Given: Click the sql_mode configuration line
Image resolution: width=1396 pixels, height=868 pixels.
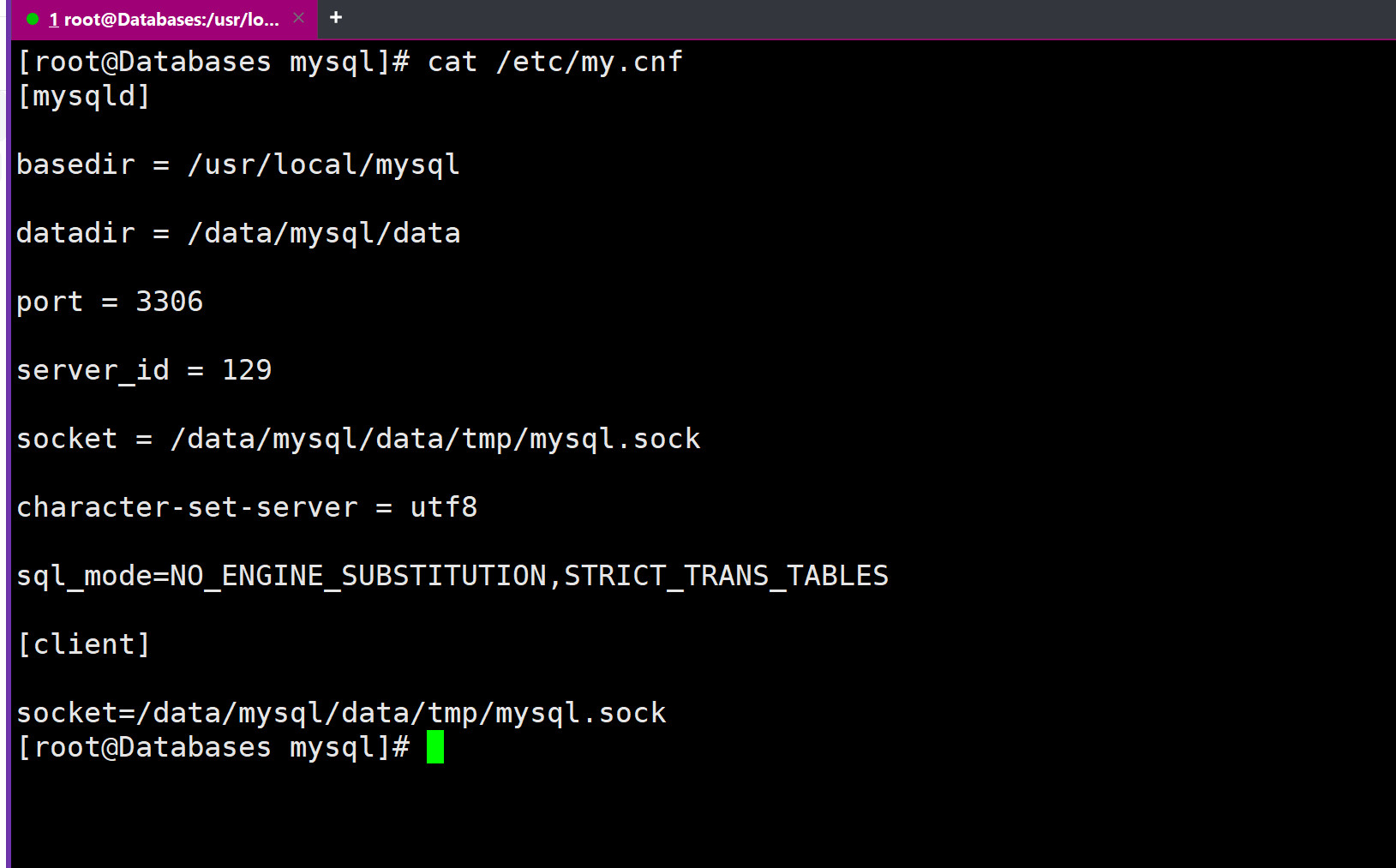Looking at the screenshot, I should coord(452,576).
